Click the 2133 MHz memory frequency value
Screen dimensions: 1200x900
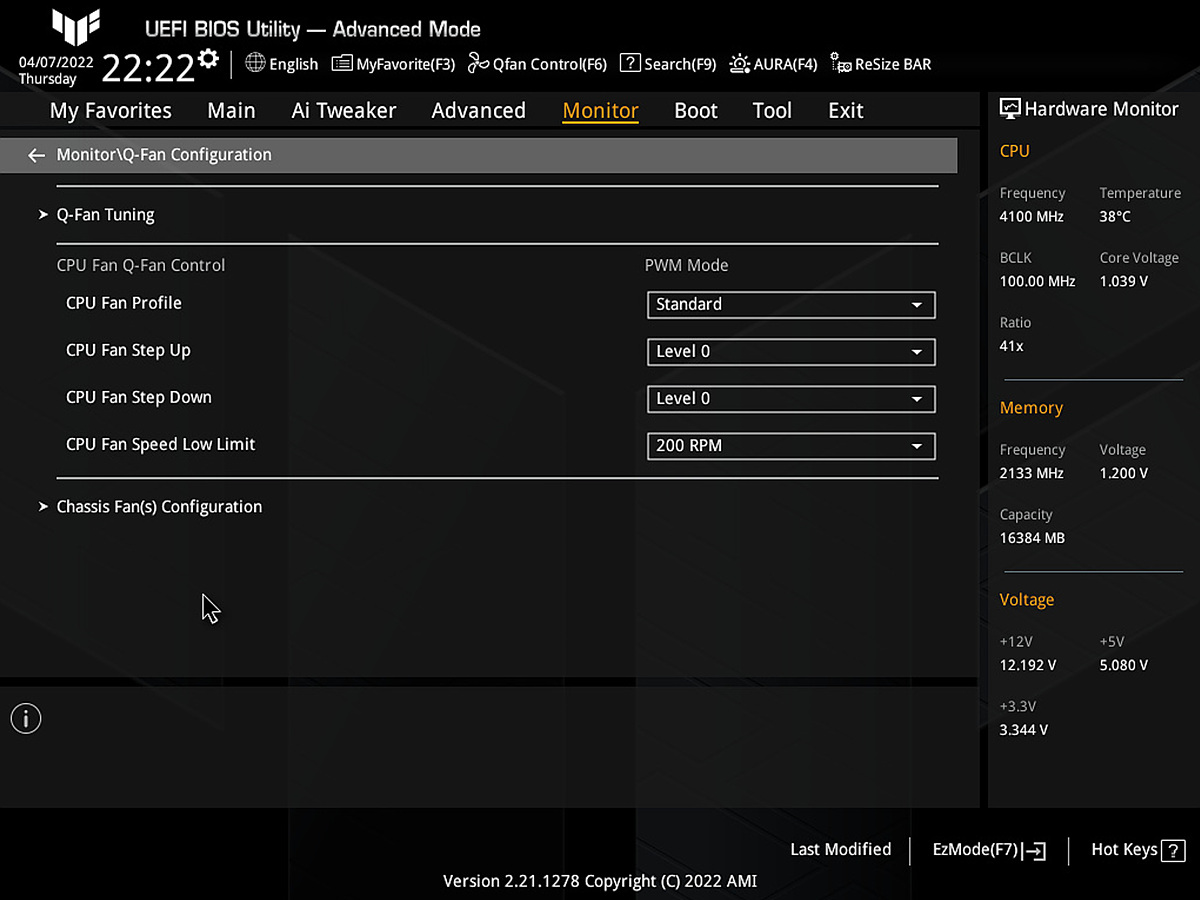point(1032,474)
